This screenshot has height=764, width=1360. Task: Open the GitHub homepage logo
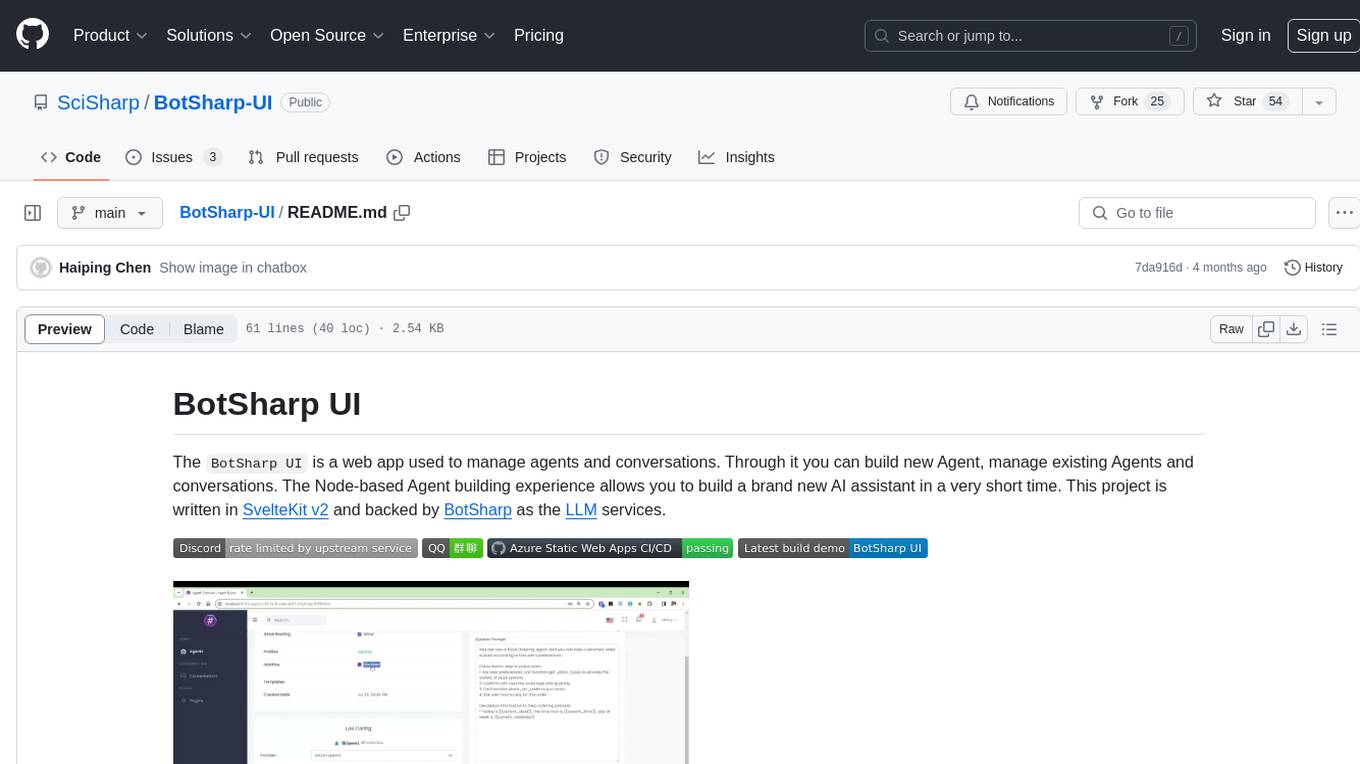[32, 35]
